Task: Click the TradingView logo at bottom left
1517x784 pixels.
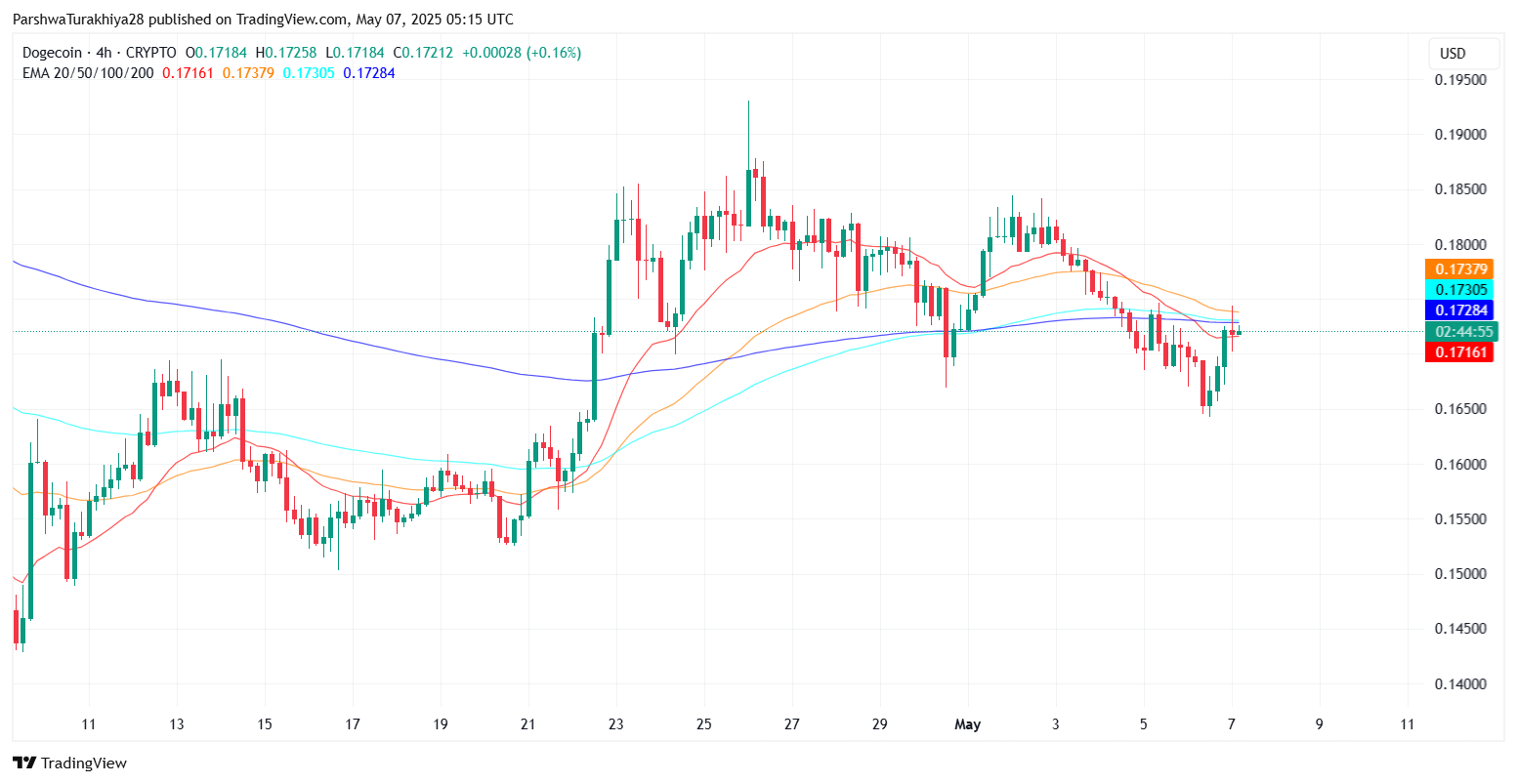Action: 69,763
